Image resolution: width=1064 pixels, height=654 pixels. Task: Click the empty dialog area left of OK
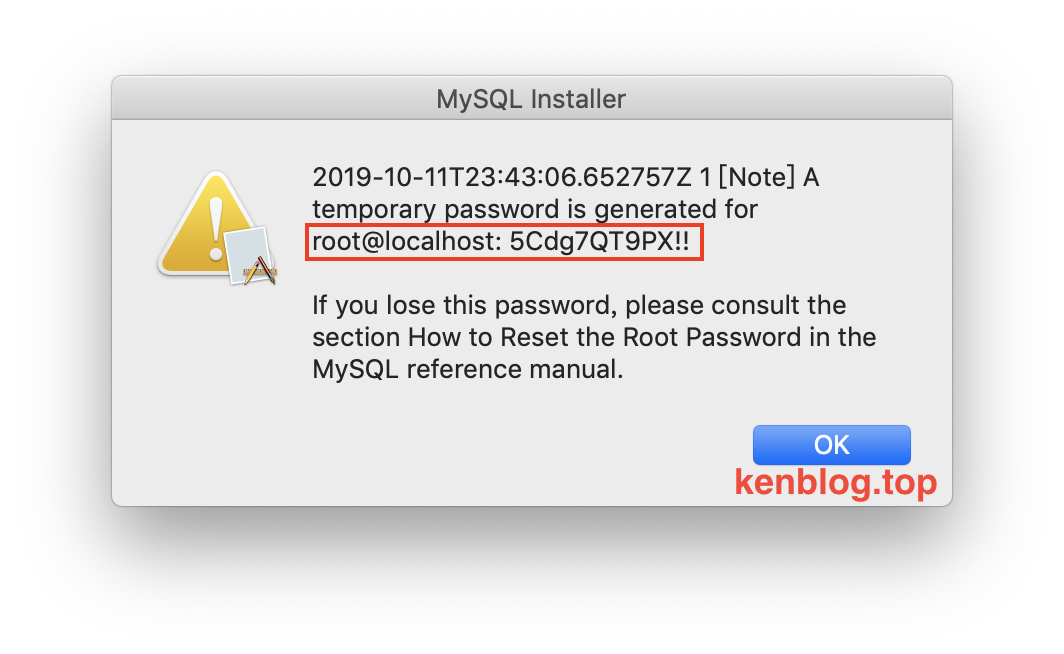[x=434, y=445]
